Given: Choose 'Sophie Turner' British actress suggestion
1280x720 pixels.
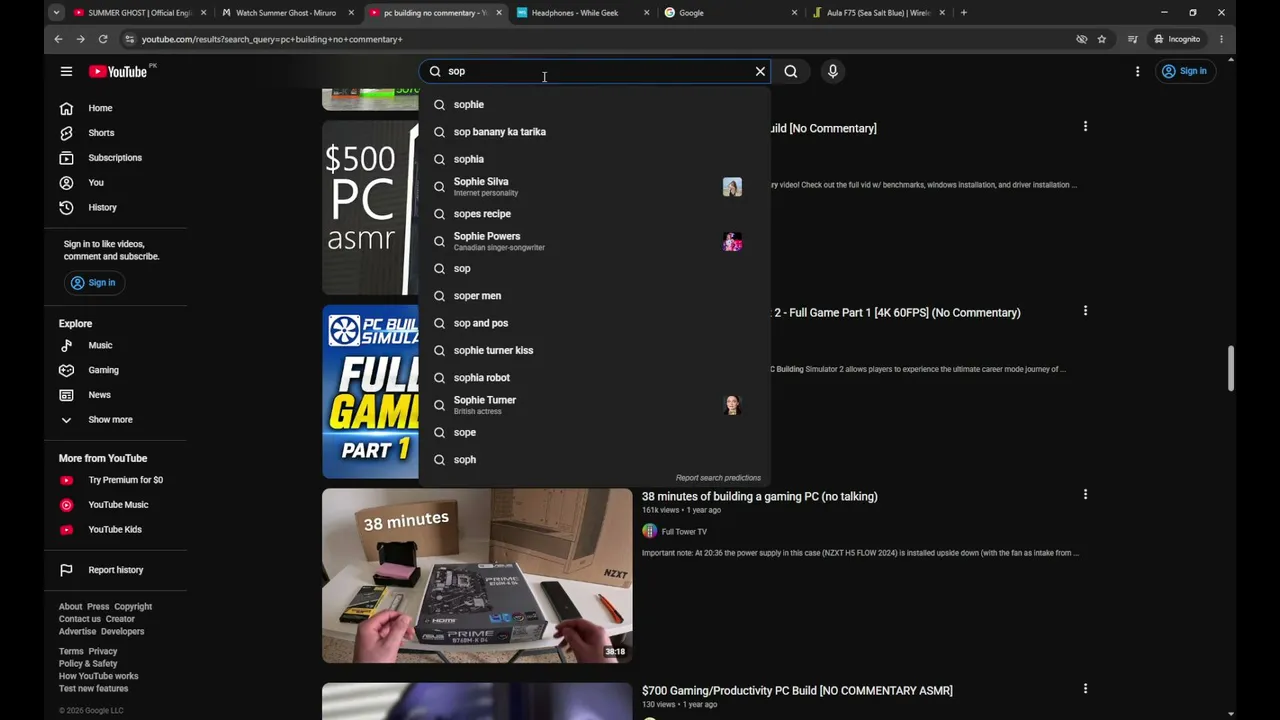Looking at the screenshot, I should click(595, 405).
